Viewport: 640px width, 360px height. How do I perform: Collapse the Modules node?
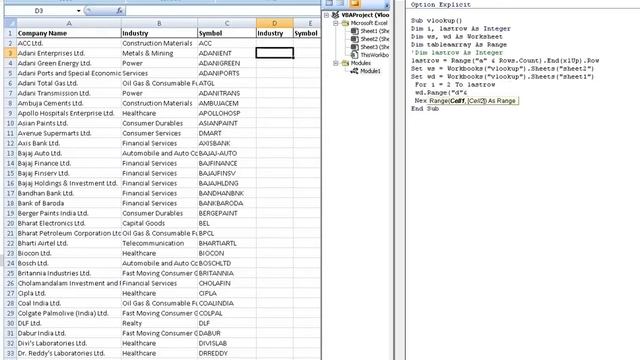336,63
